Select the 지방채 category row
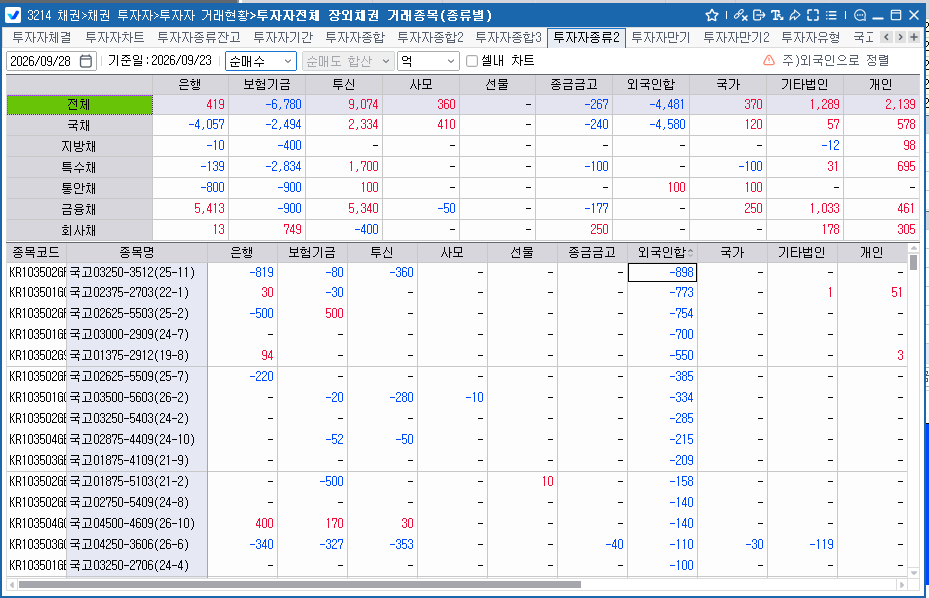The image size is (929, 598). tap(79, 146)
